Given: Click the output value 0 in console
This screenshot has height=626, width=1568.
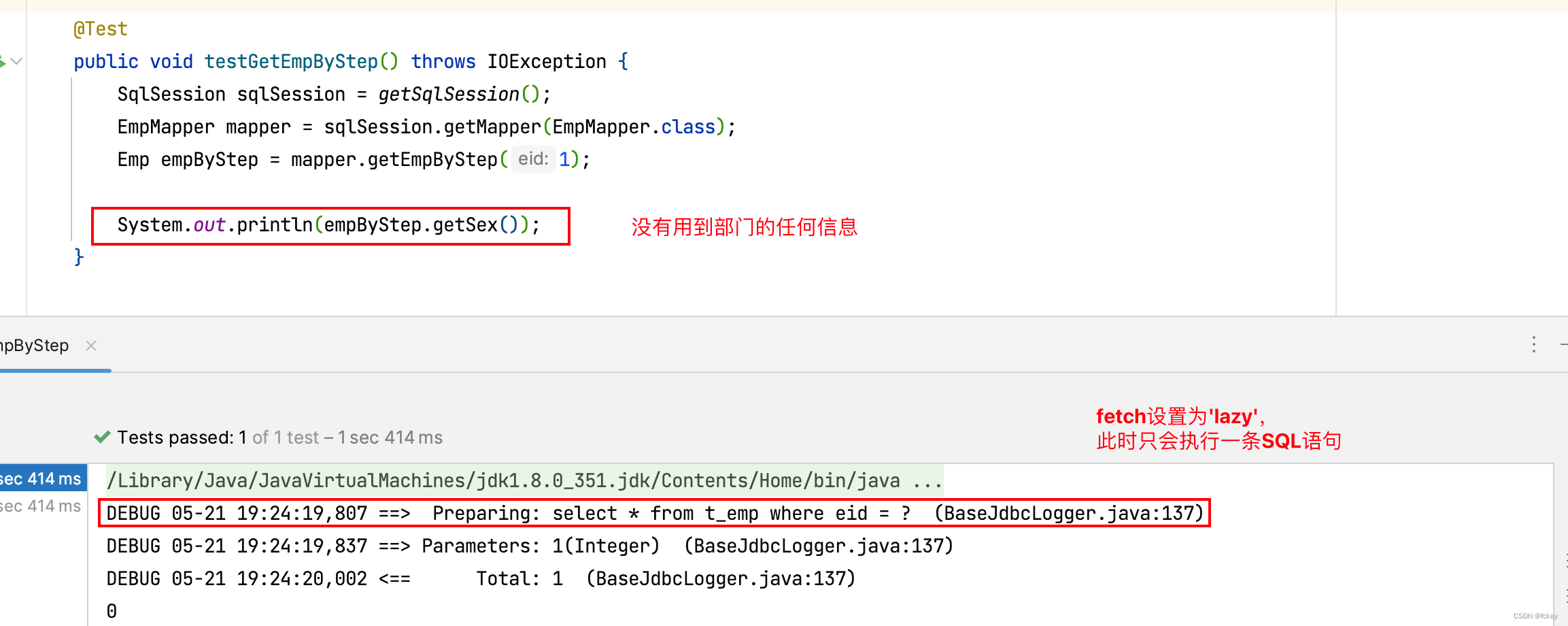Looking at the screenshot, I should pos(112,611).
